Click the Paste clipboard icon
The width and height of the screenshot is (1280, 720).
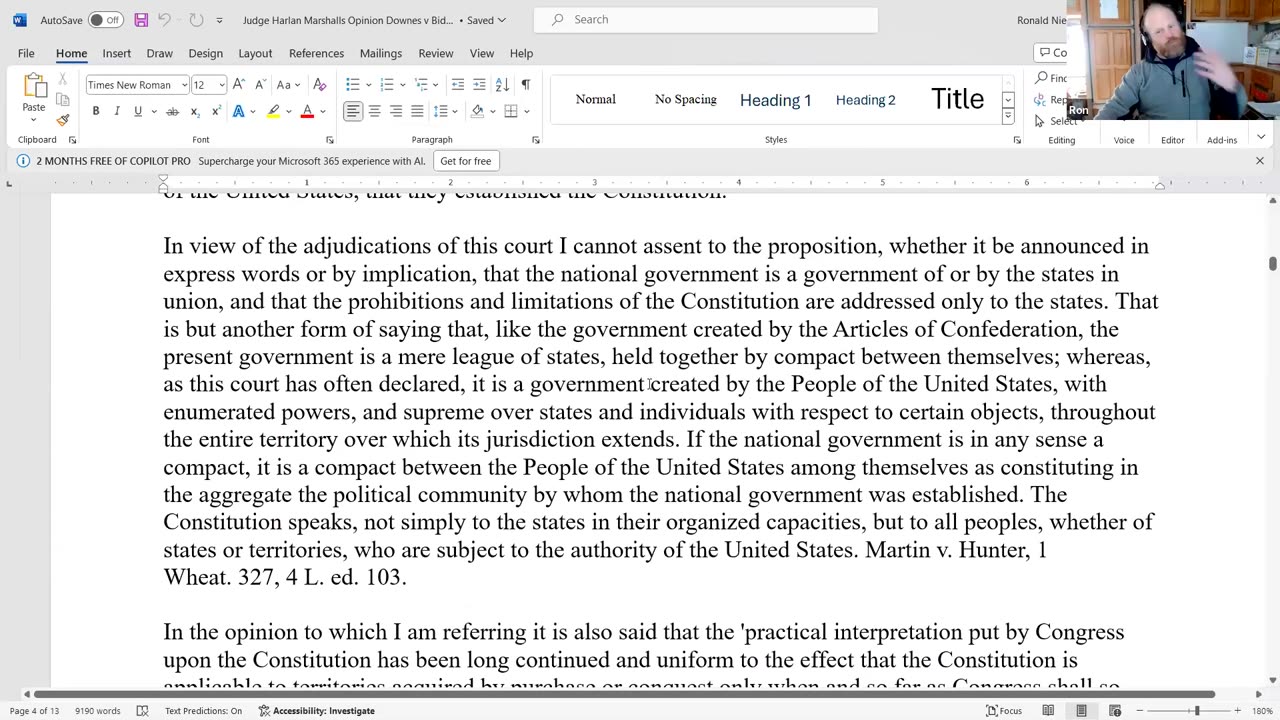[34, 86]
